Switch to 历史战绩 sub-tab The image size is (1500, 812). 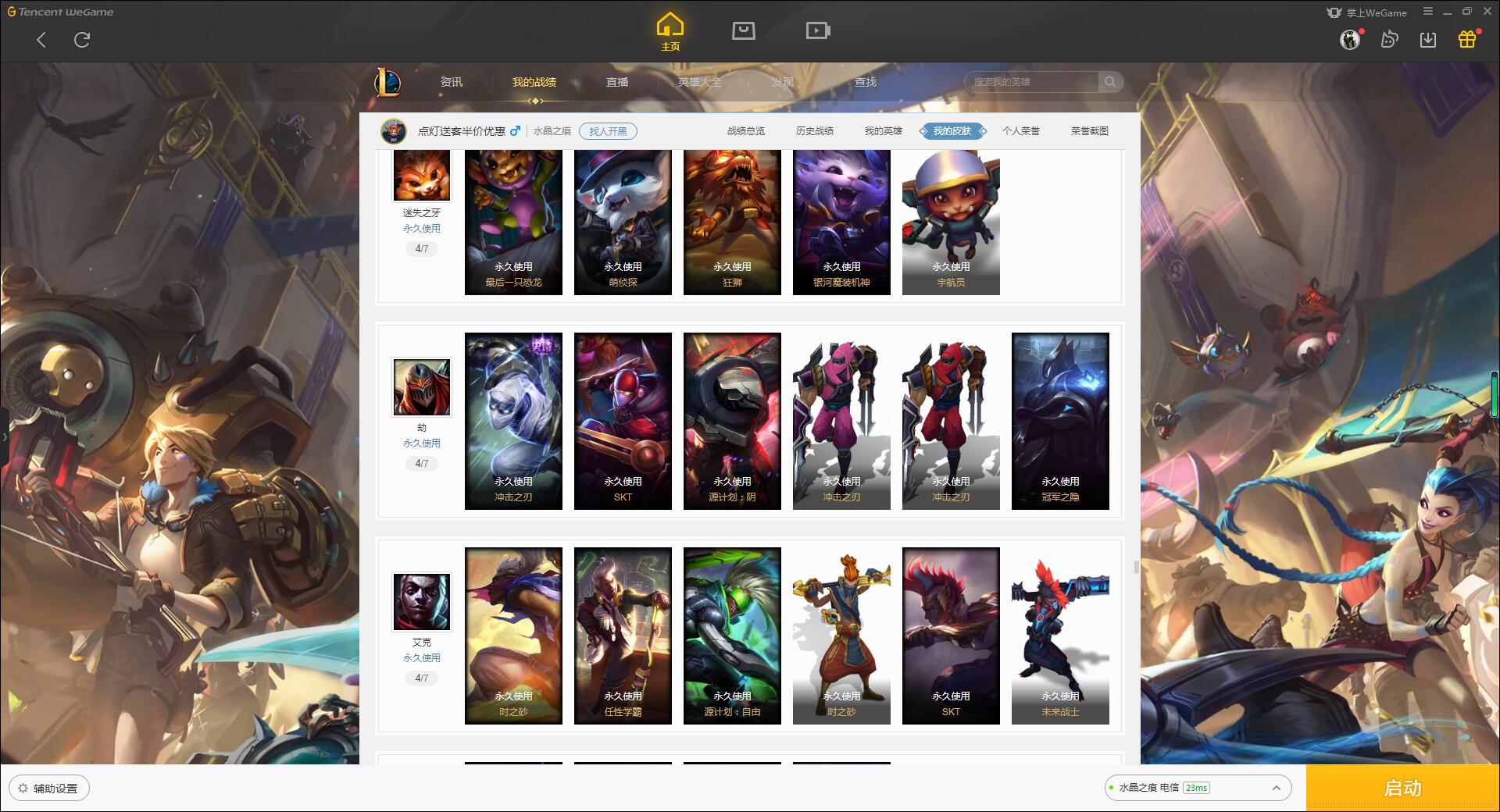pyautogui.click(x=815, y=131)
